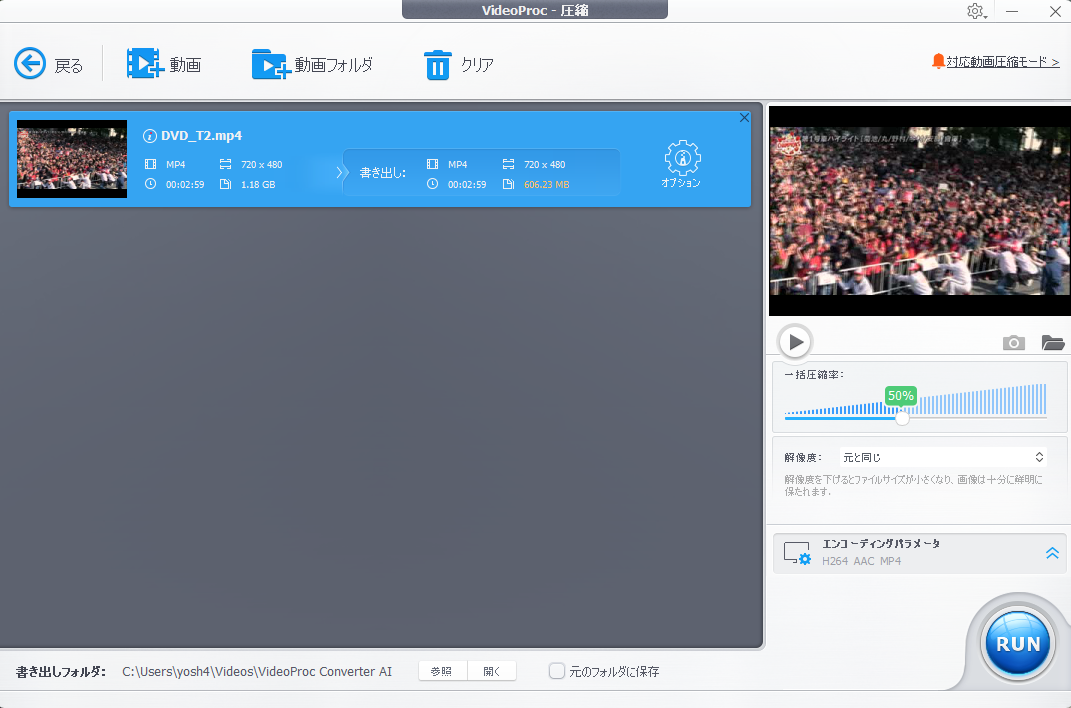Image resolution: width=1071 pixels, height=708 pixels.
Task: Open the settings gear in title bar
Action: pos(975,11)
